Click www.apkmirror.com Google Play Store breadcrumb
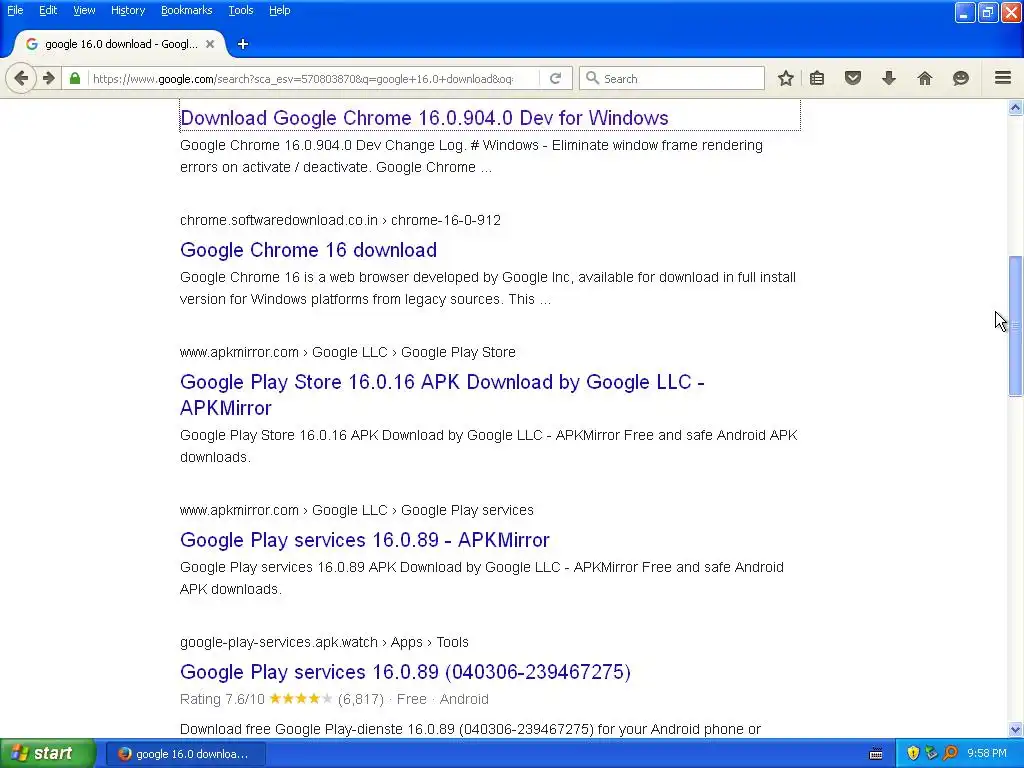 [x=347, y=352]
